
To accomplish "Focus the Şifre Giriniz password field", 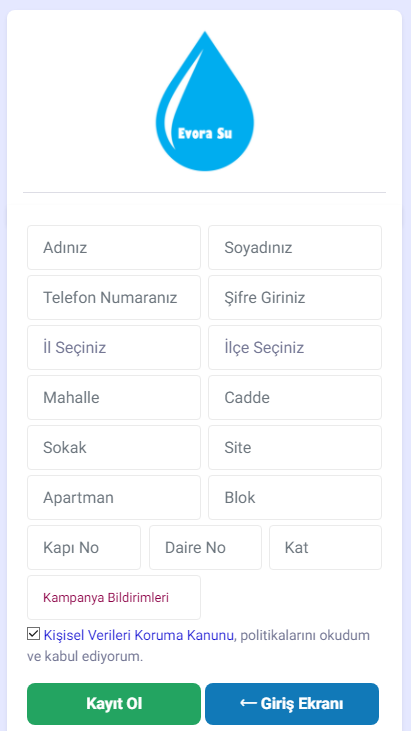I will [295, 297].
